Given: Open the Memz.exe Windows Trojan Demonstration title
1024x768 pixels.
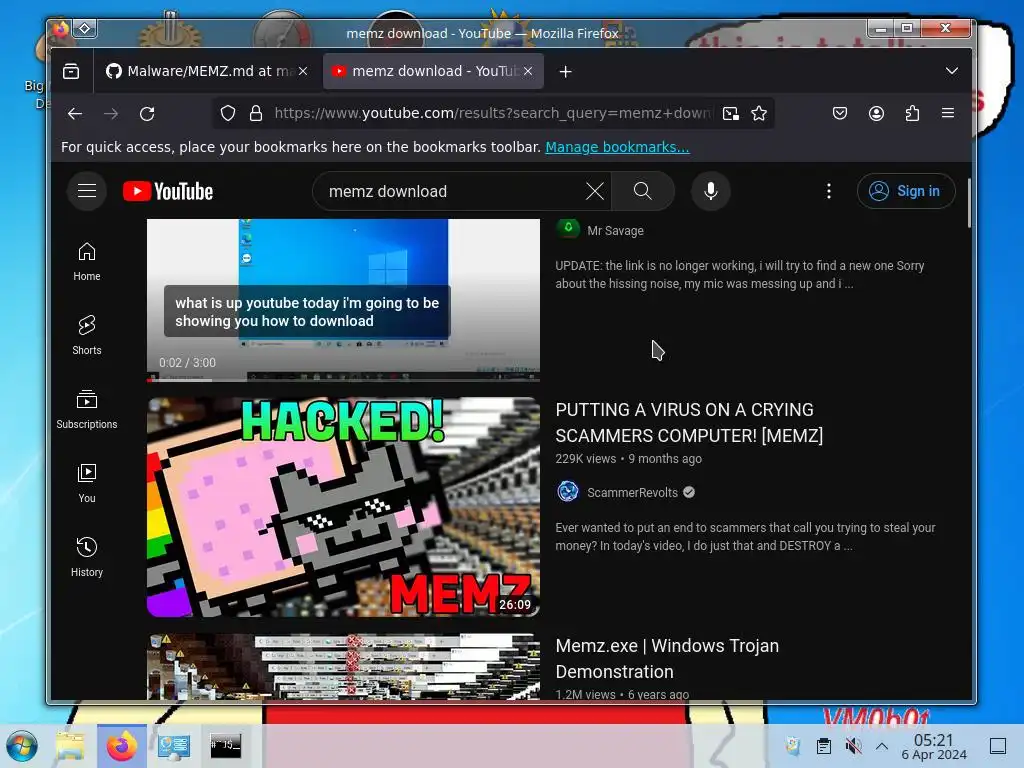Looking at the screenshot, I should (667, 658).
